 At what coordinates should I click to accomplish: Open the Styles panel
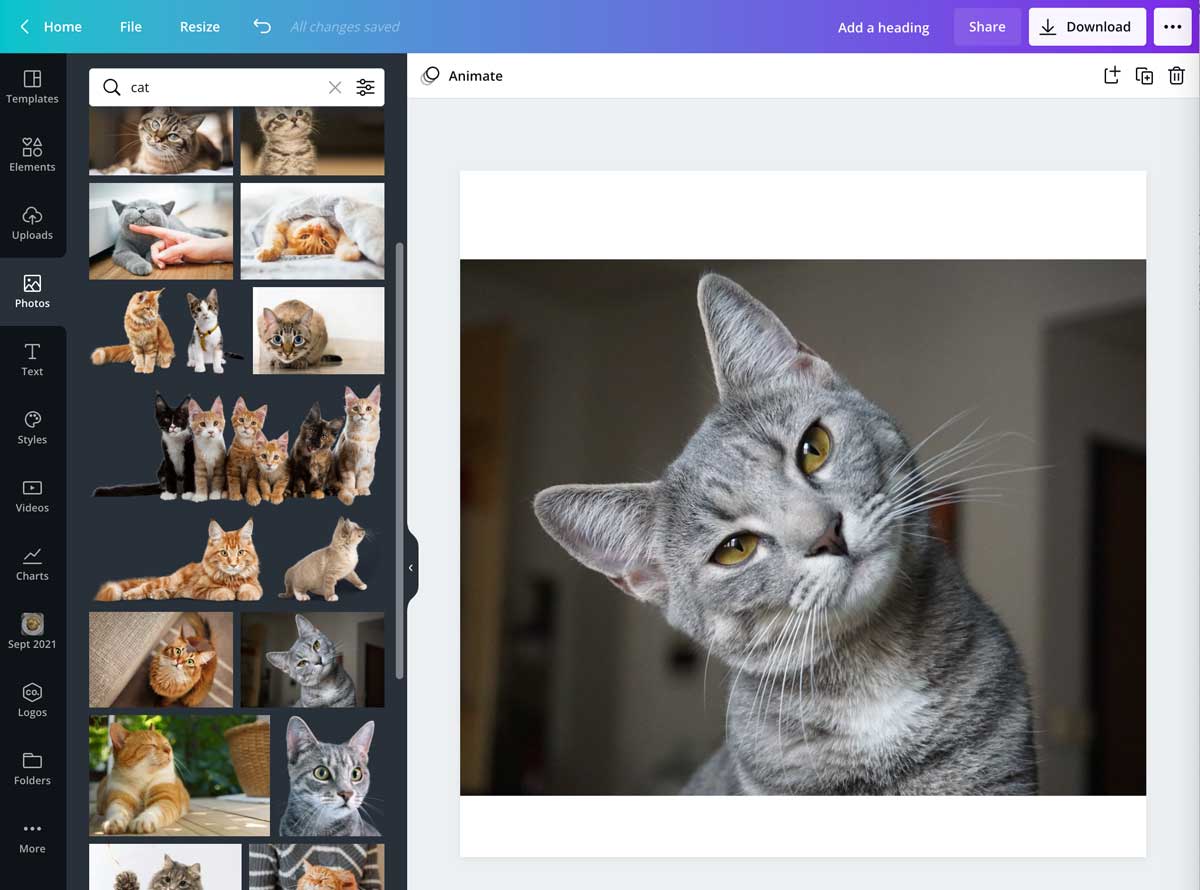[32, 428]
